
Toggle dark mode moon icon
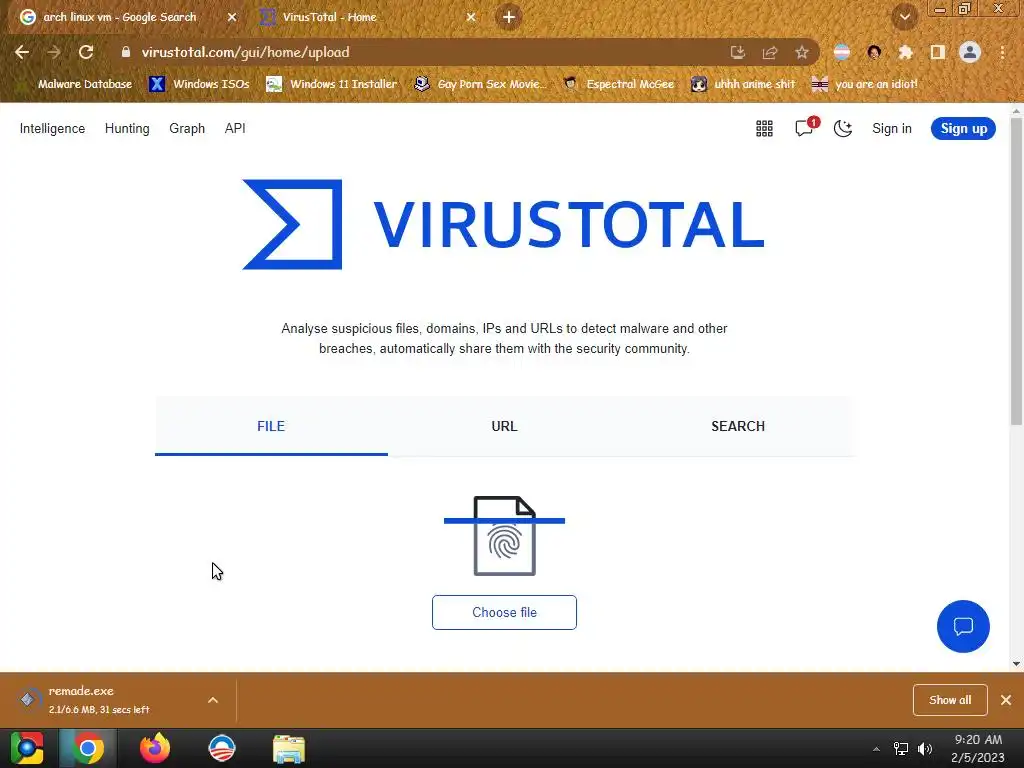click(843, 129)
